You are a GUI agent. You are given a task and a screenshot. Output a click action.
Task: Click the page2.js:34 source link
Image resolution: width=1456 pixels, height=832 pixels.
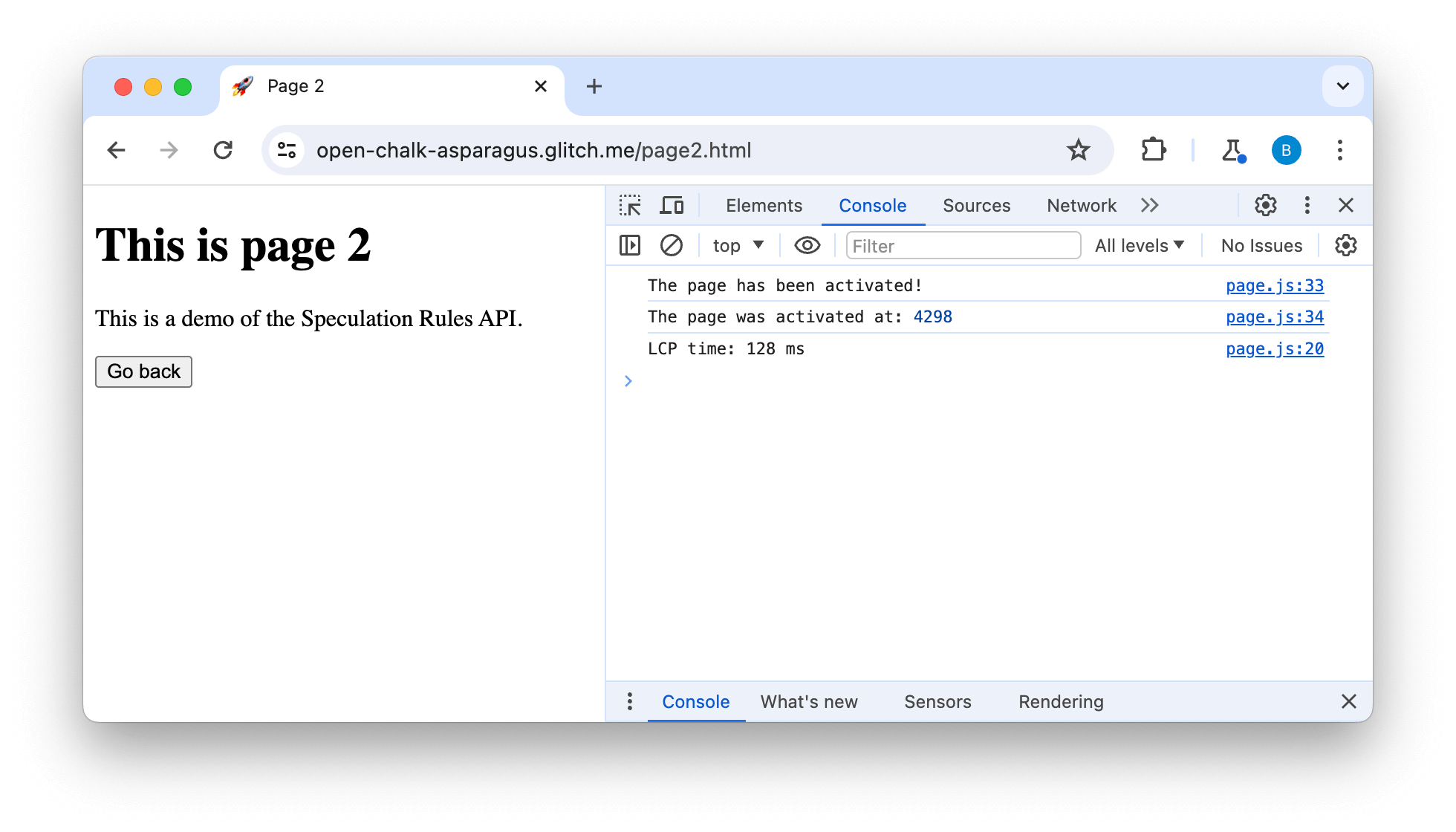1275,317
